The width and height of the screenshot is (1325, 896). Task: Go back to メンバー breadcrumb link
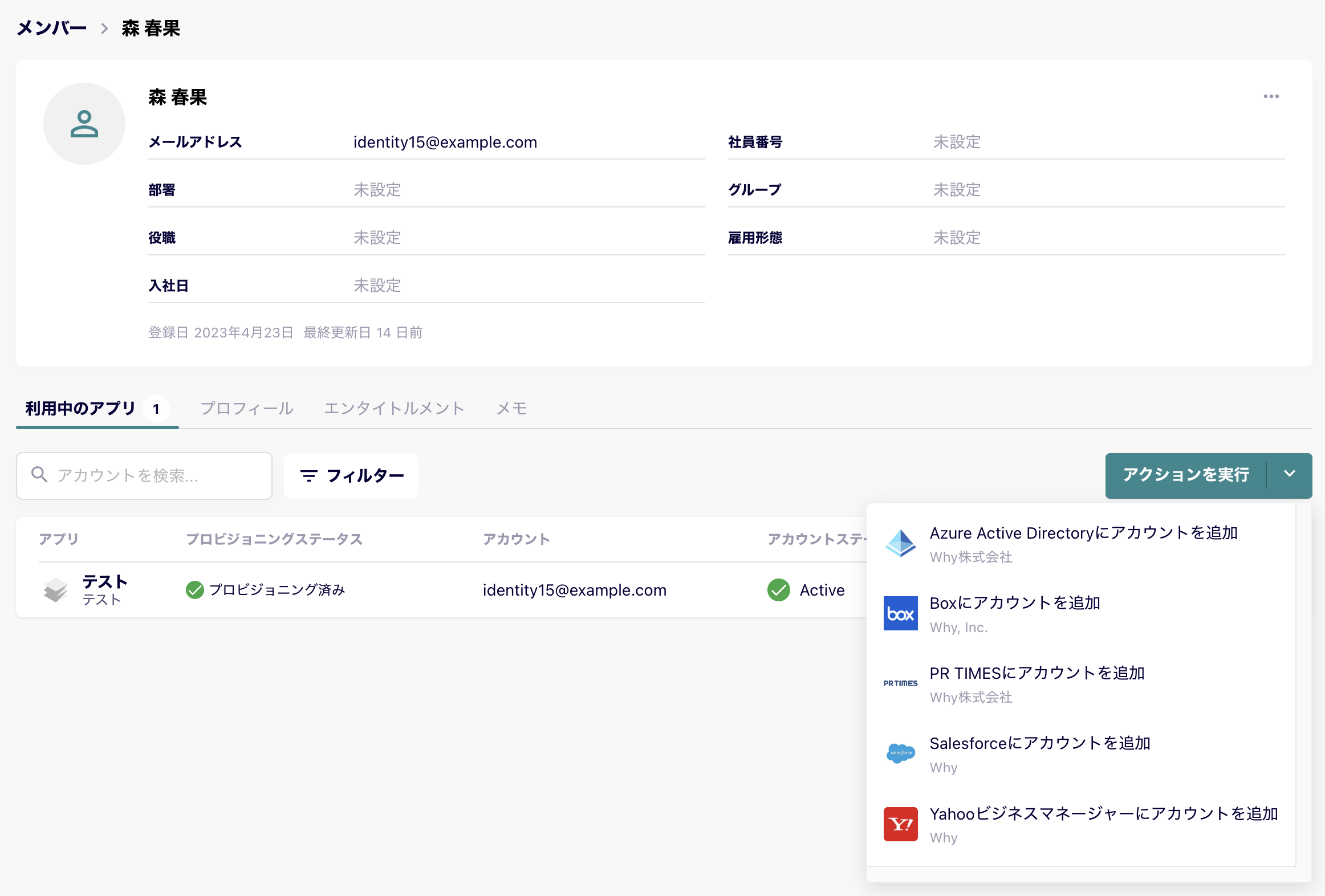pos(52,28)
